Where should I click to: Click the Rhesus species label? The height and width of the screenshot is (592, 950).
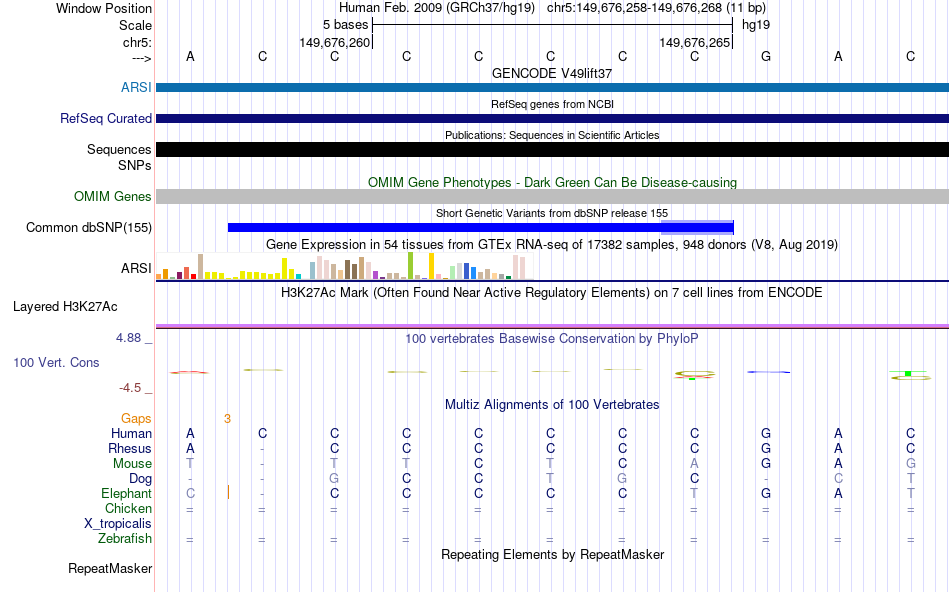click(x=130, y=448)
